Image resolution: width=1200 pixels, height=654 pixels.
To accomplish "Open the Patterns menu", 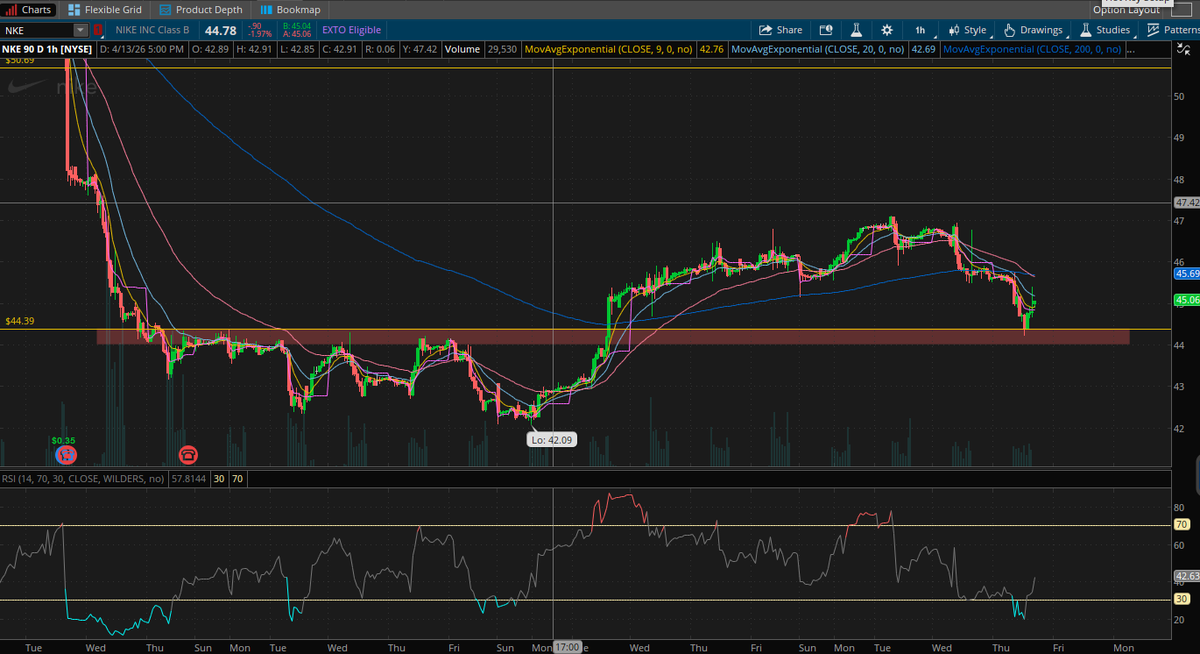I will pyautogui.click(x=1173, y=30).
